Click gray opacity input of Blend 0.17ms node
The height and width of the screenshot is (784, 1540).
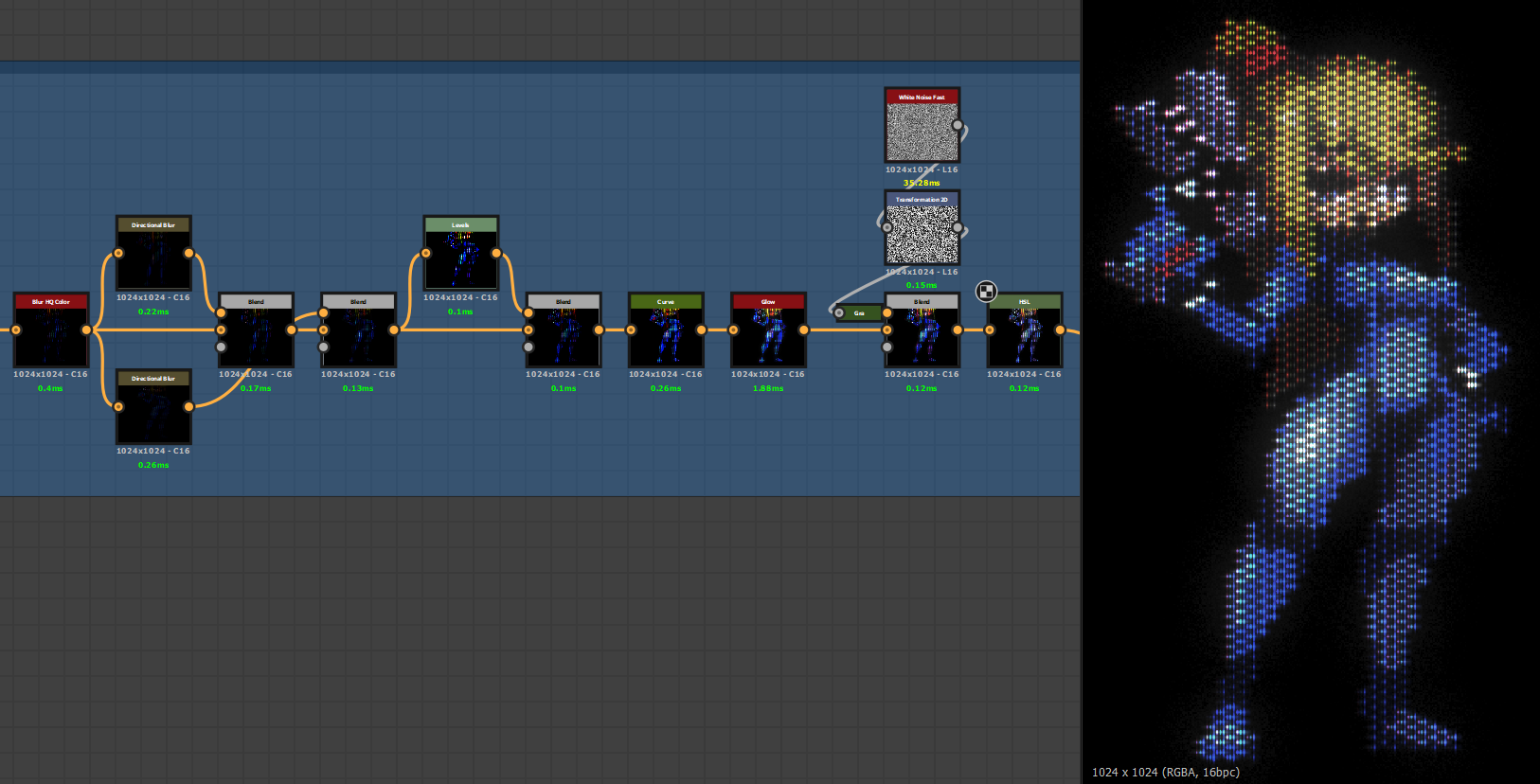coord(221,347)
